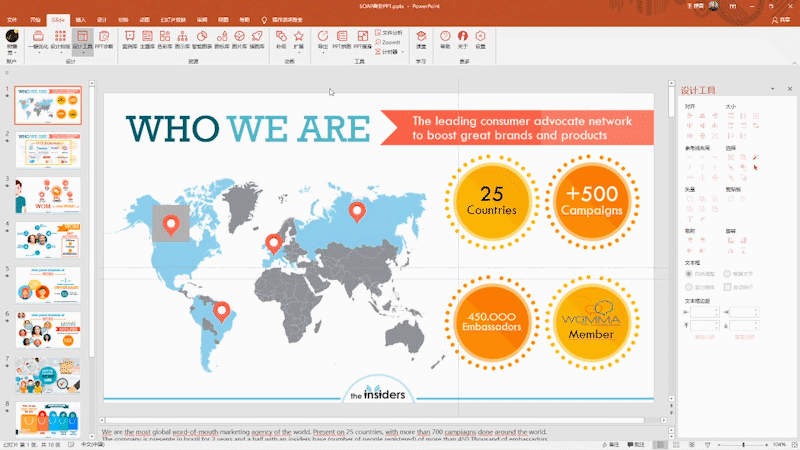Switch to the 插入 tab

81,20
